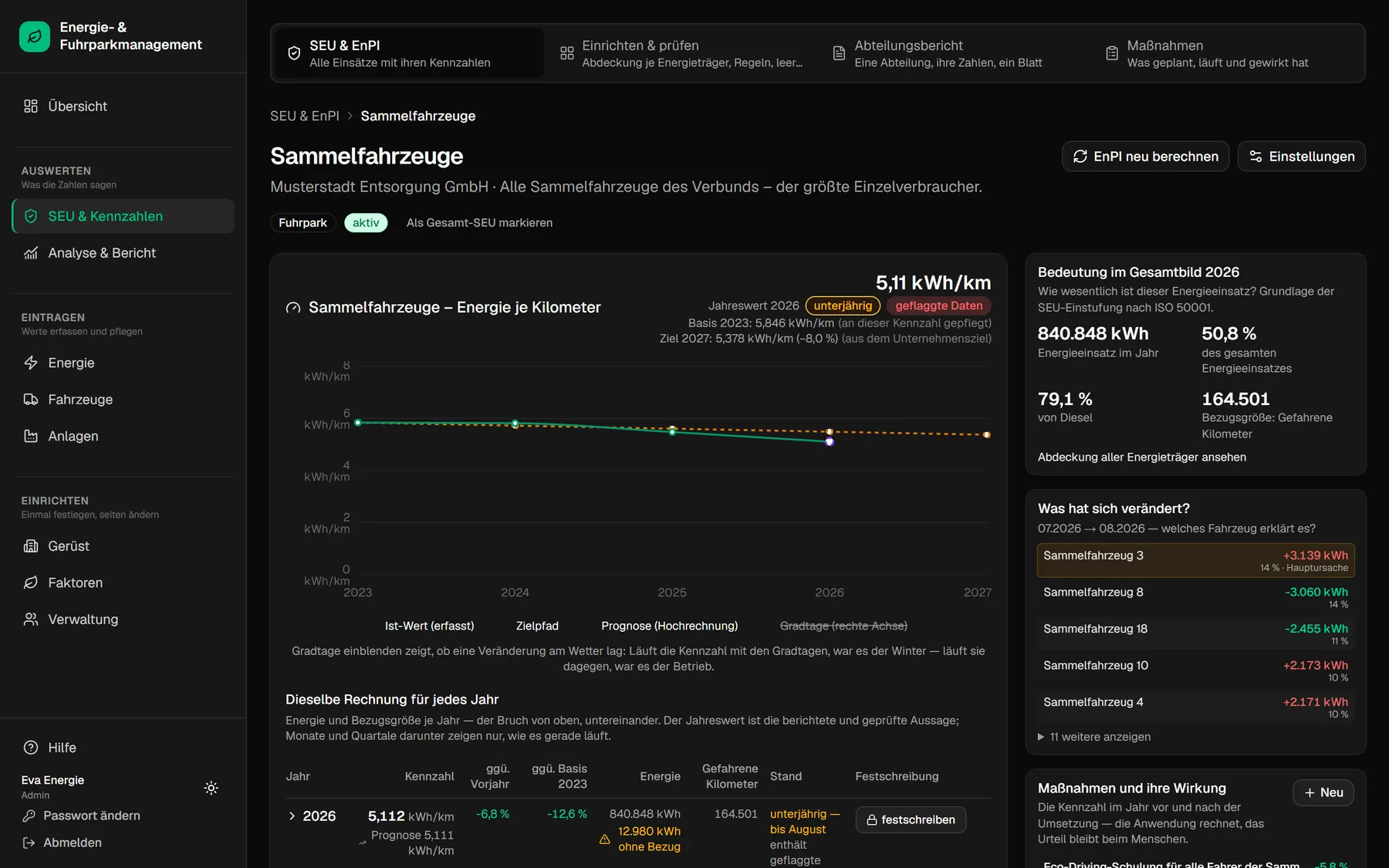Open Anlagen in the sidebar

(x=123, y=436)
